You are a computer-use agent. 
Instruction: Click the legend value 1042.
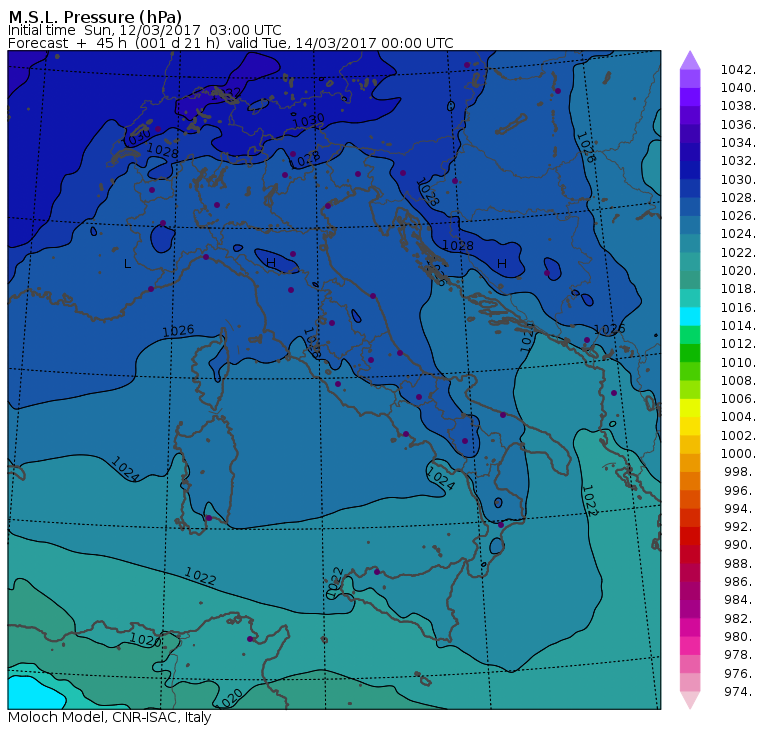(738, 70)
